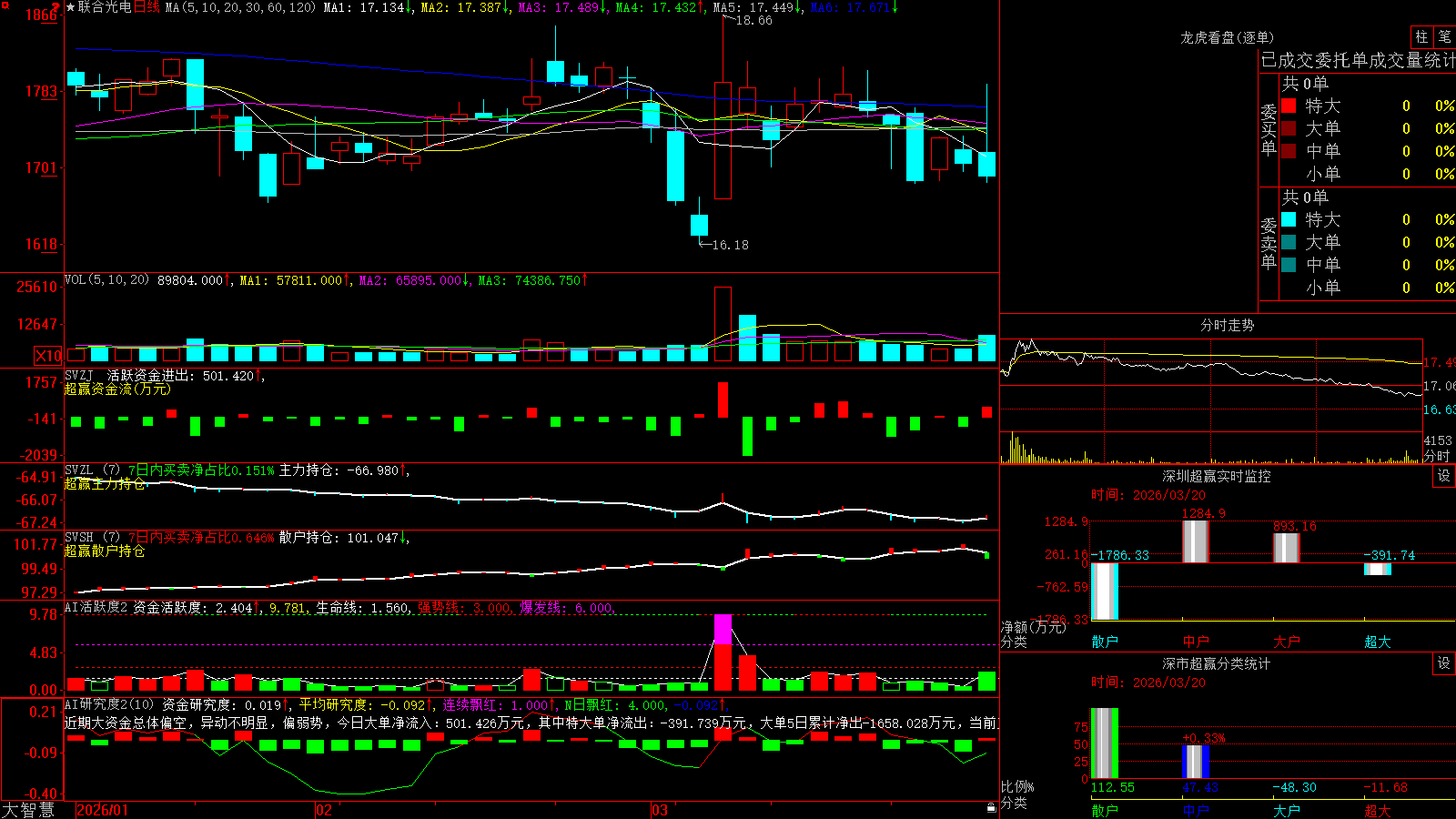
Task: Click the X10 volume scale box
Action: click(x=48, y=356)
